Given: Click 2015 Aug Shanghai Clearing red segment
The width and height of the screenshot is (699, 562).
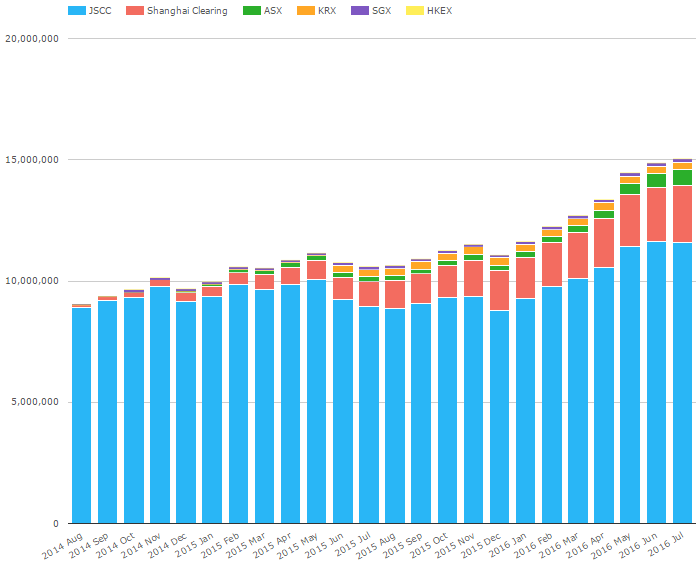Looking at the screenshot, I should pyautogui.click(x=395, y=295).
